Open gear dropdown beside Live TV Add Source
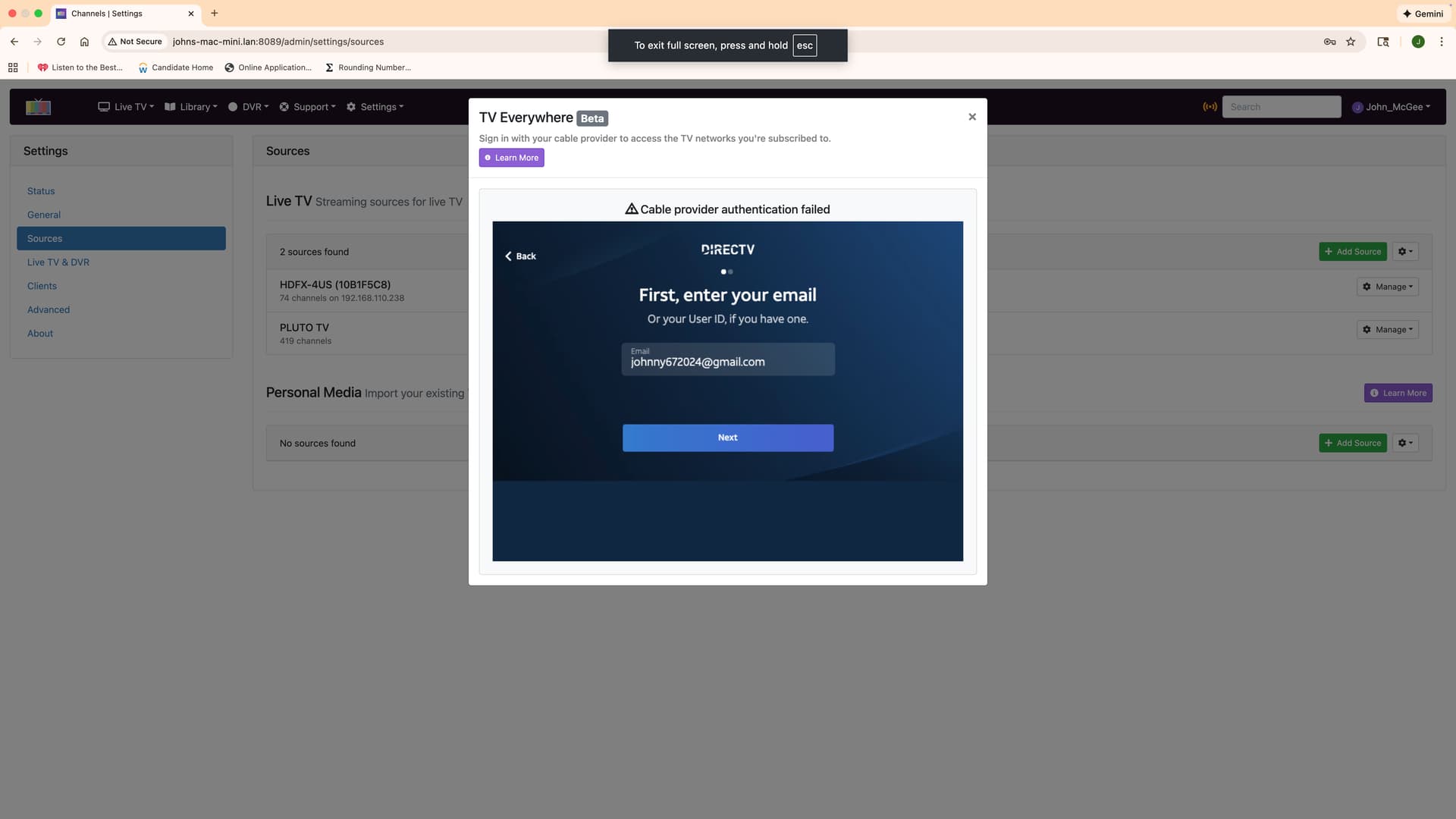The image size is (1456, 819). (x=1404, y=252)
